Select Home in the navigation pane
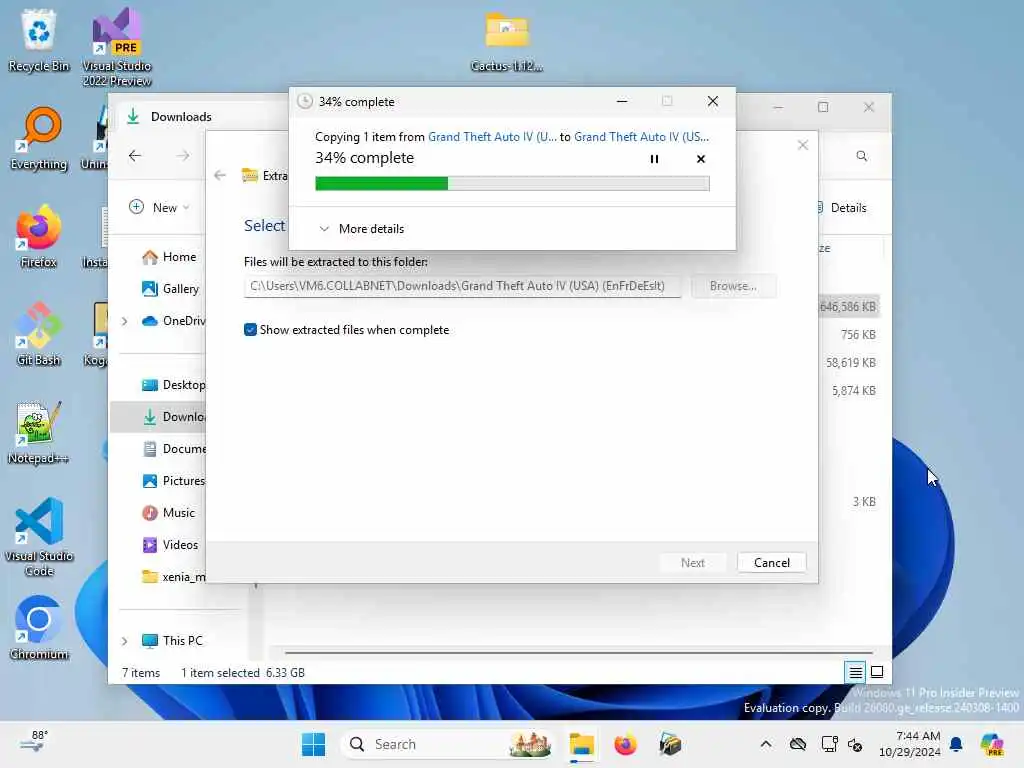Viewport: 1024px width, 768px height. [x=169, y=257]
